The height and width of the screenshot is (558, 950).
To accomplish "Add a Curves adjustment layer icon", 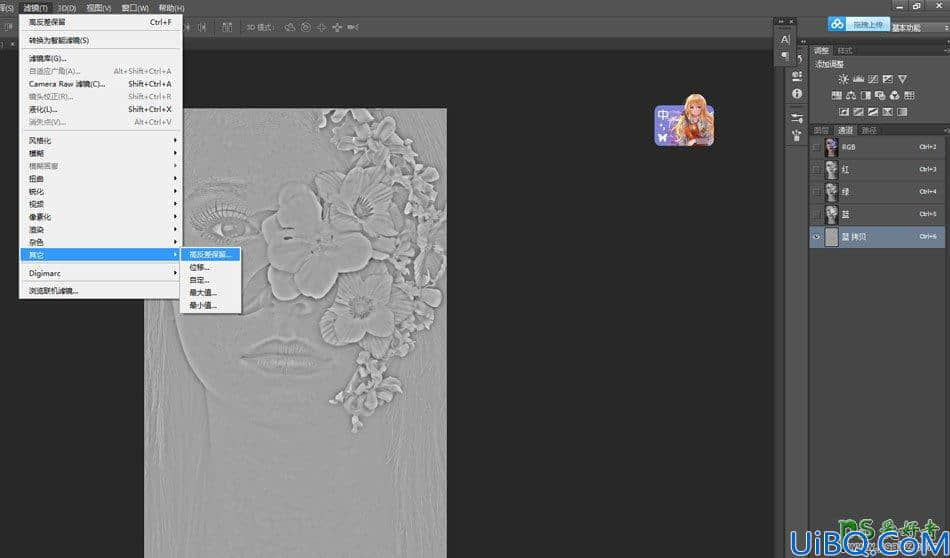I will click(x=873, y=79).
